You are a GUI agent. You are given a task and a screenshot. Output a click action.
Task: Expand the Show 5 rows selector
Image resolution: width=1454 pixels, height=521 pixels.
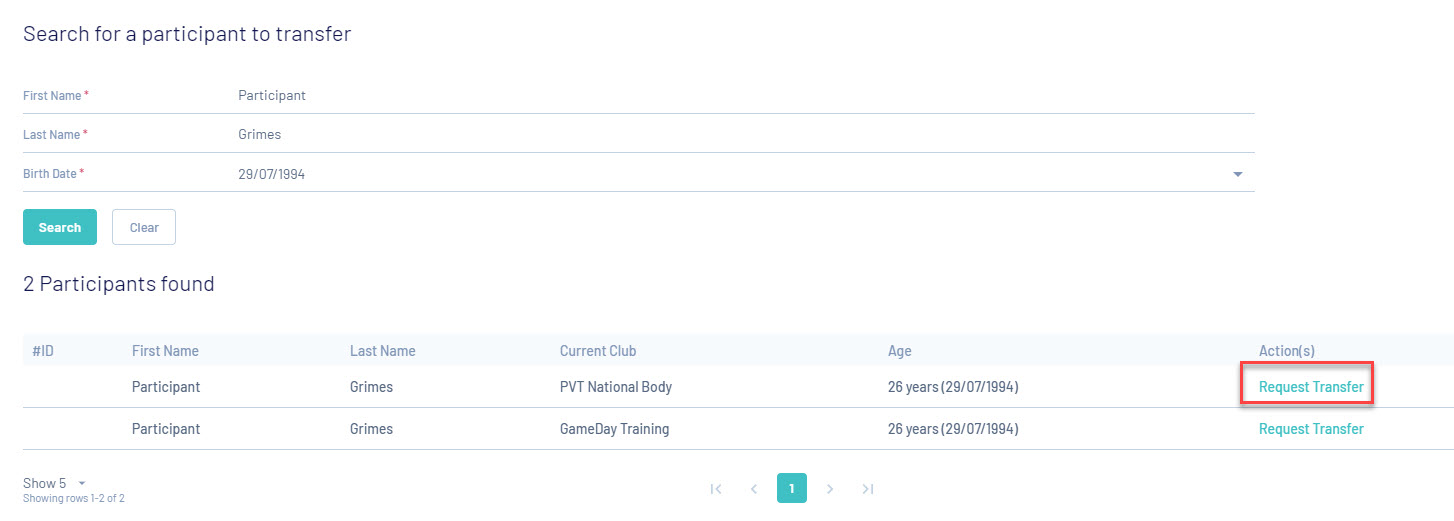tap(82, 483)
